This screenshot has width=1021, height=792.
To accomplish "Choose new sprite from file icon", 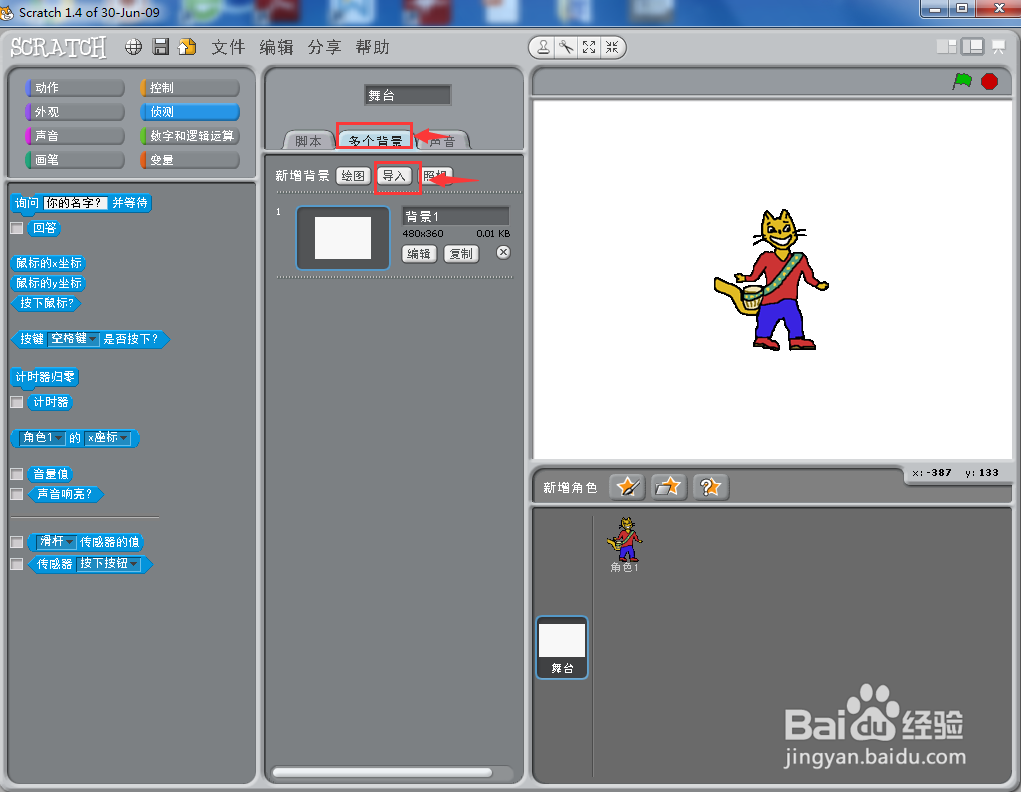I will pos(668,487).
